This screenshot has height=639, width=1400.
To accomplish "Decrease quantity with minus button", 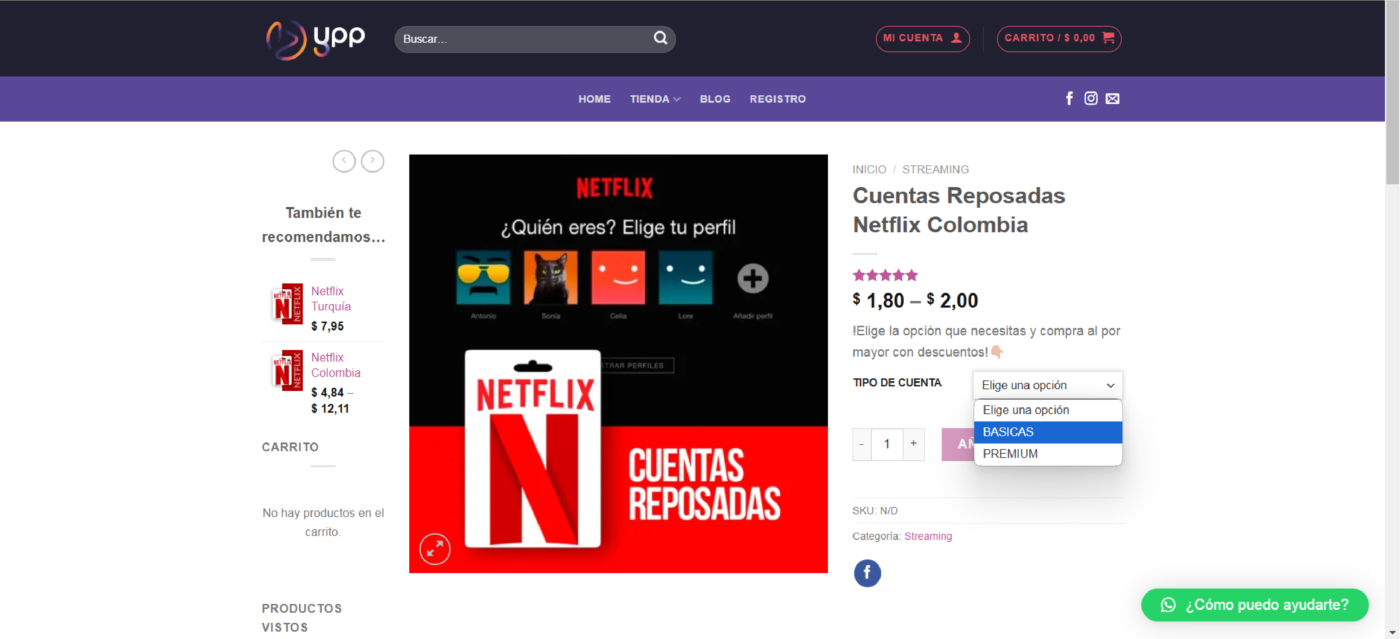I will point(862,445).
